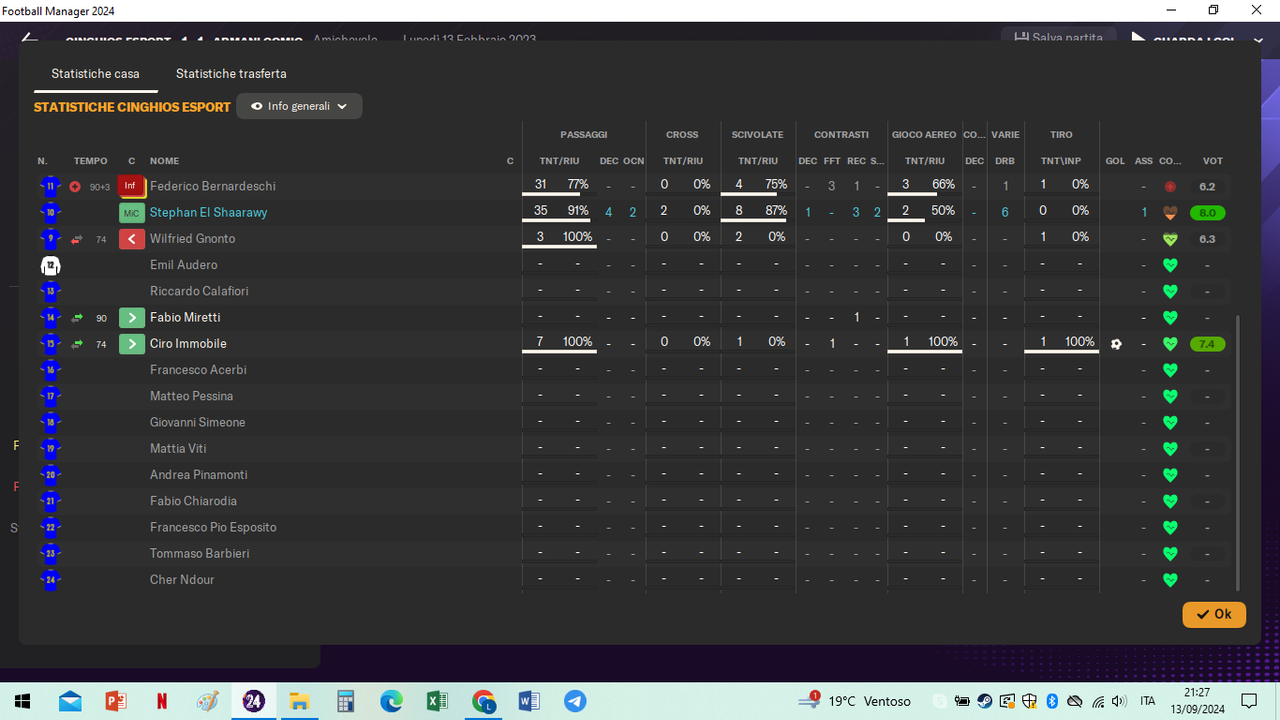Click the red Inf status badge for Bernardeschi

132,186
